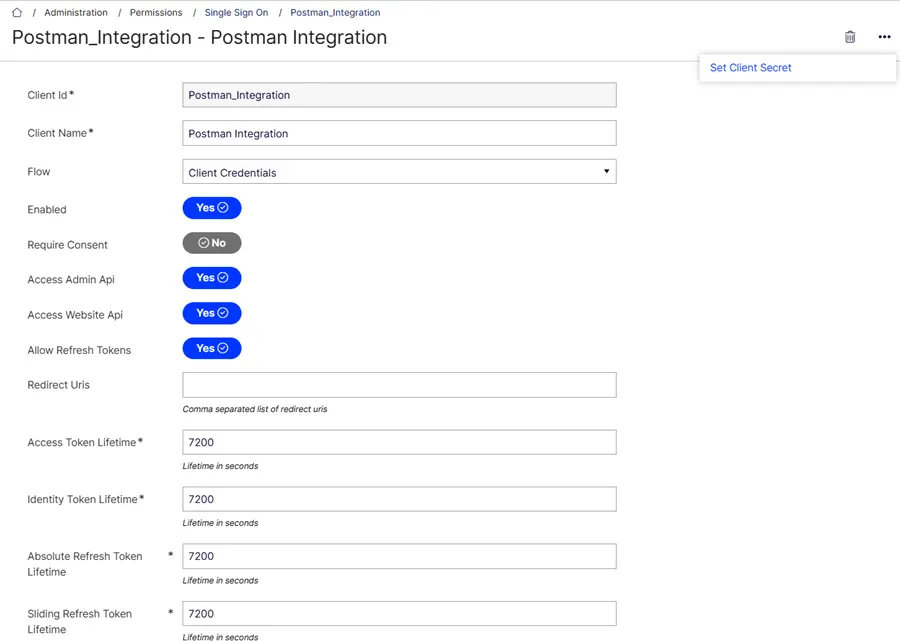Open the three-dots more options menu

(884, 37)
